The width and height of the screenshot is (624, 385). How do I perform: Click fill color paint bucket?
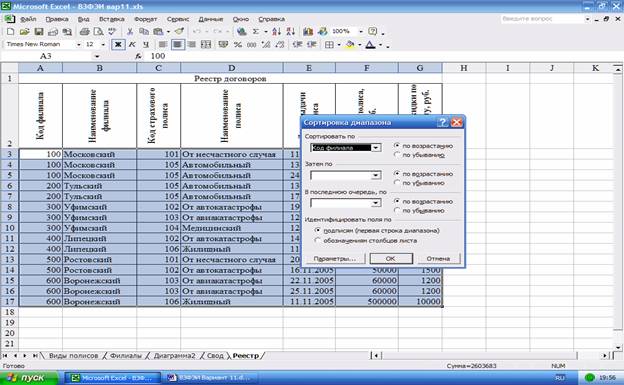(x=350, y=45)
